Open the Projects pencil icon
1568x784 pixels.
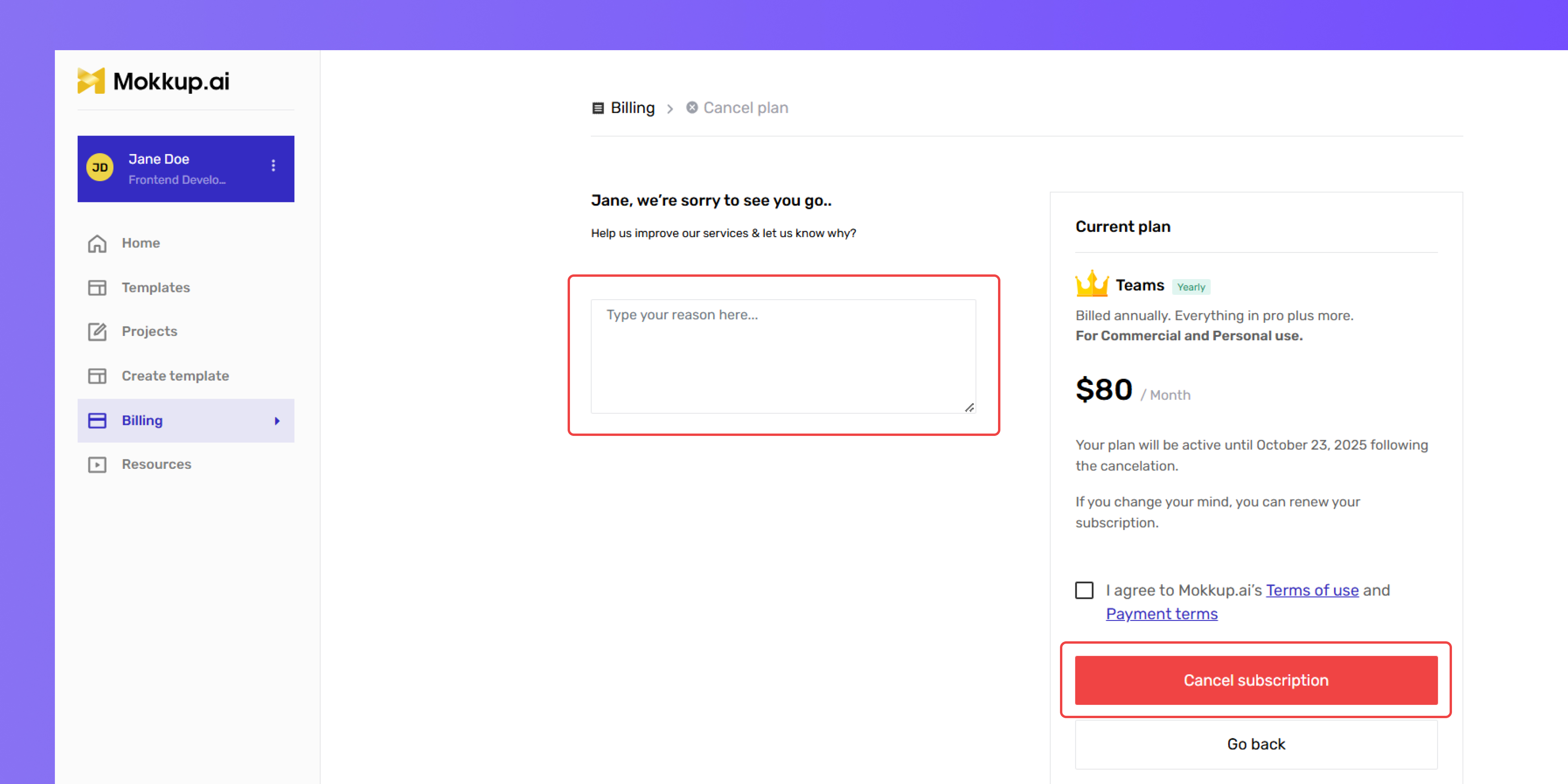tap(97, 332)
